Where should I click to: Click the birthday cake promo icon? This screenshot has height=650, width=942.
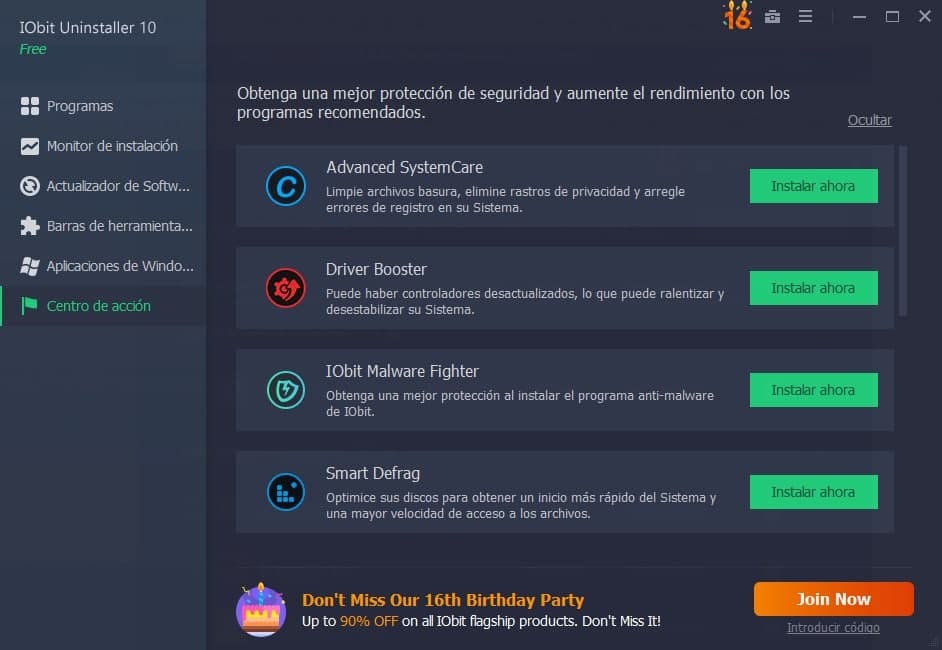point(261,610)
